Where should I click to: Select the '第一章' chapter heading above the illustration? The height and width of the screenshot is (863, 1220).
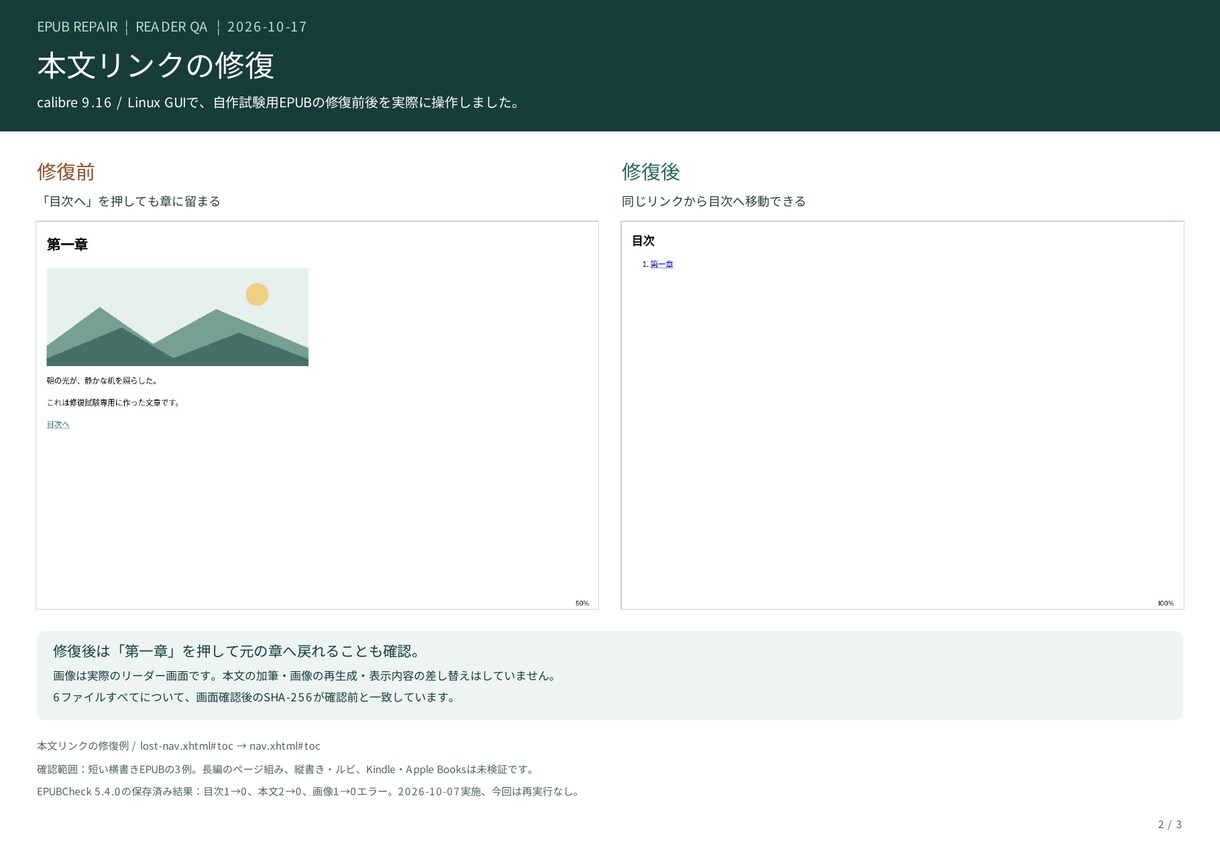click(x=67, y=244)
